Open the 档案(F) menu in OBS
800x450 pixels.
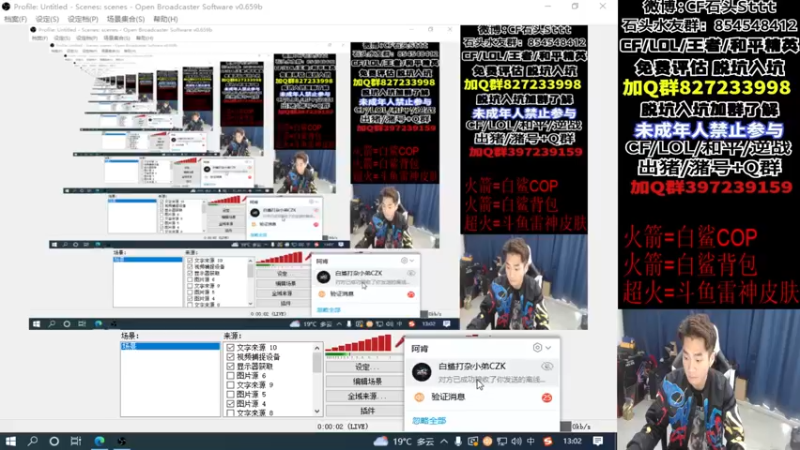pos(15,19)
